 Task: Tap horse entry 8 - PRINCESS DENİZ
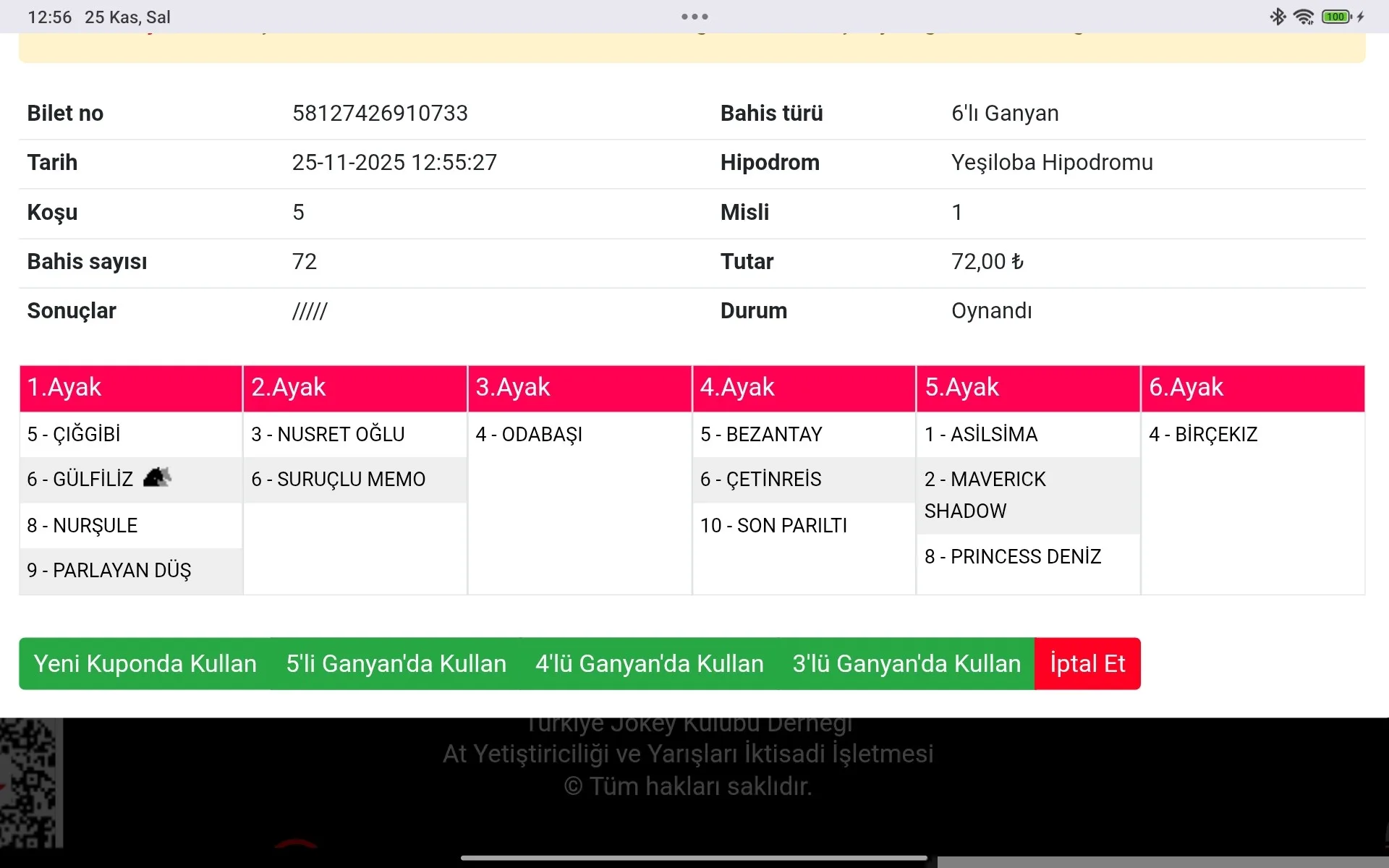[x=1013, y=557]
